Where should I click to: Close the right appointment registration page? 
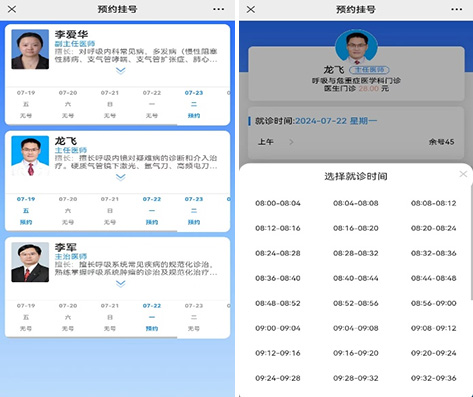(251, 9)
